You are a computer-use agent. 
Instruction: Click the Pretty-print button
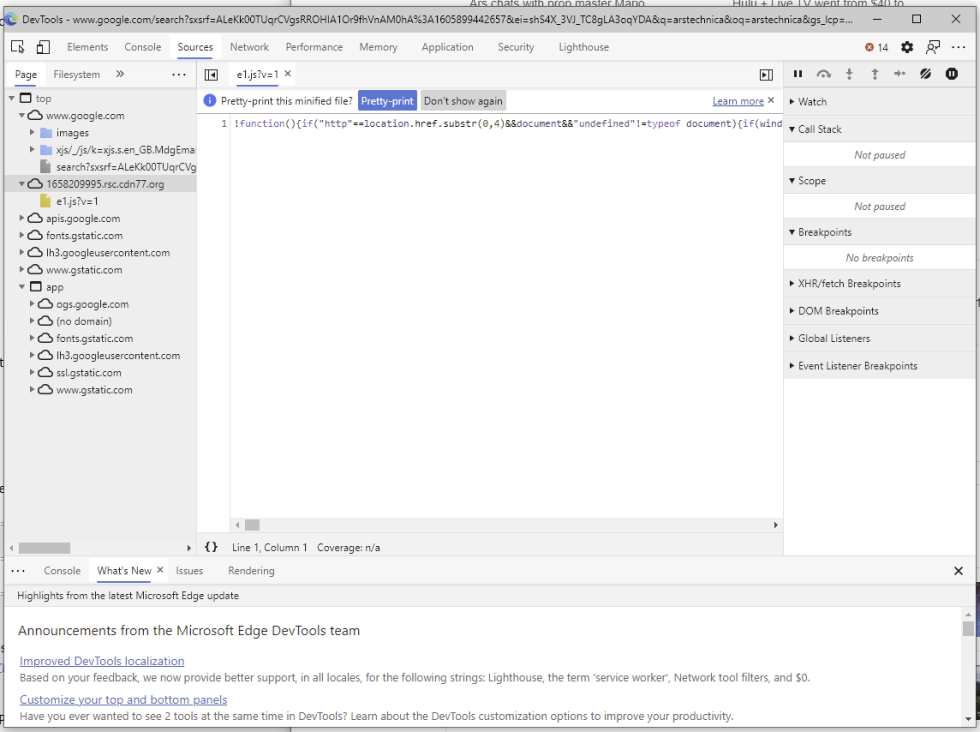[387, 100]
